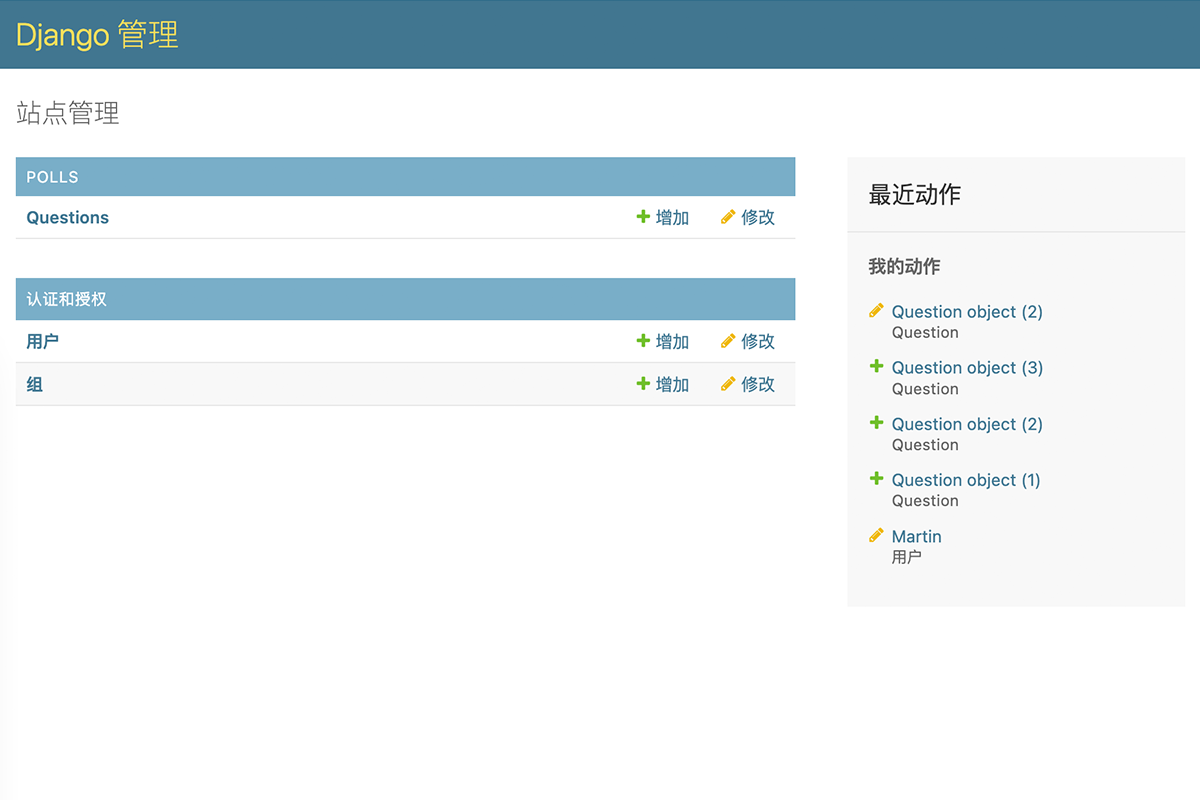Open the 用户 model list
Viewport: 1200px width, 800px height.
point(42,341)
